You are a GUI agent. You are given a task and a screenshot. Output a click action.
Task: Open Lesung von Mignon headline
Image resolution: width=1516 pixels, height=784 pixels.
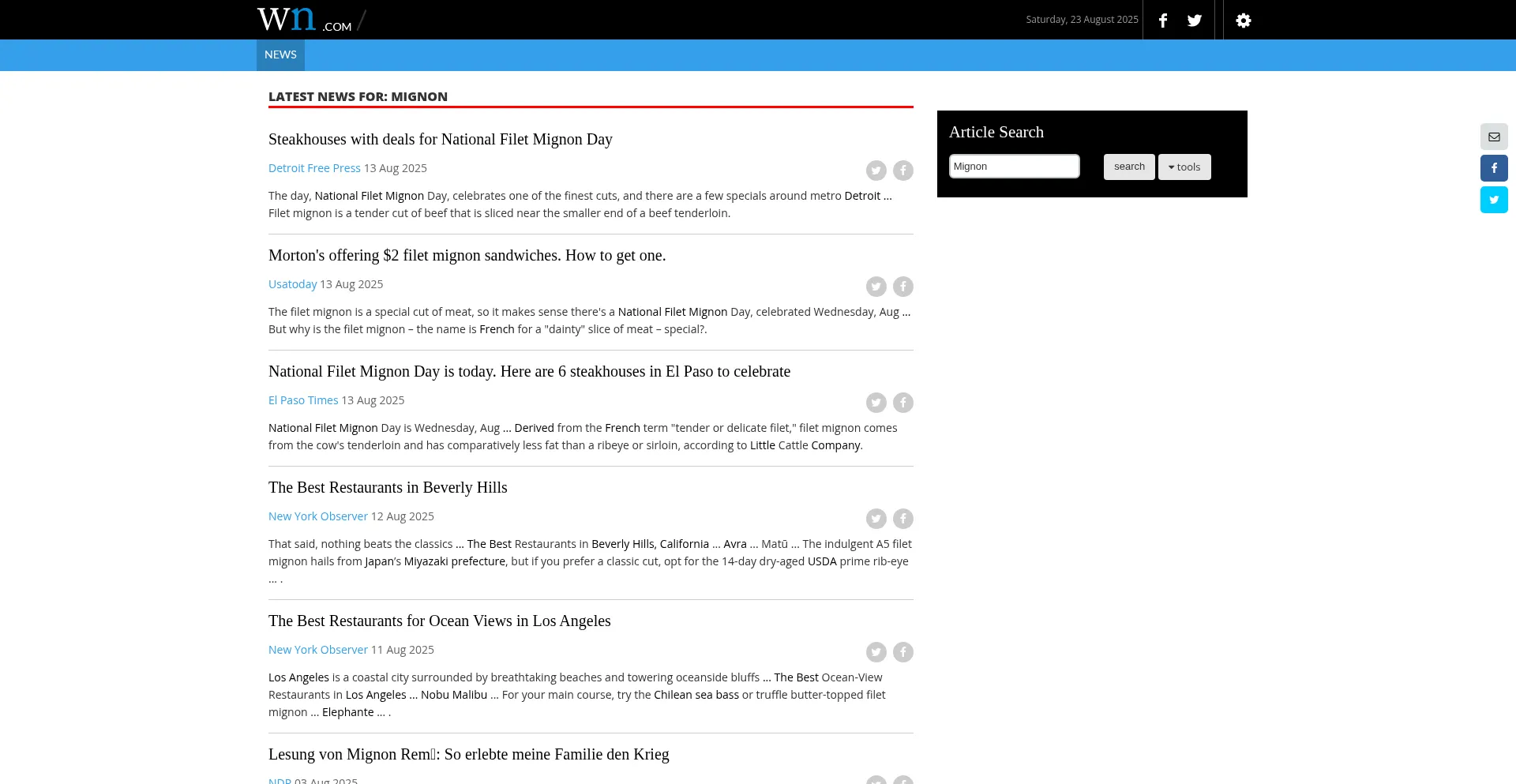point(469,755)
